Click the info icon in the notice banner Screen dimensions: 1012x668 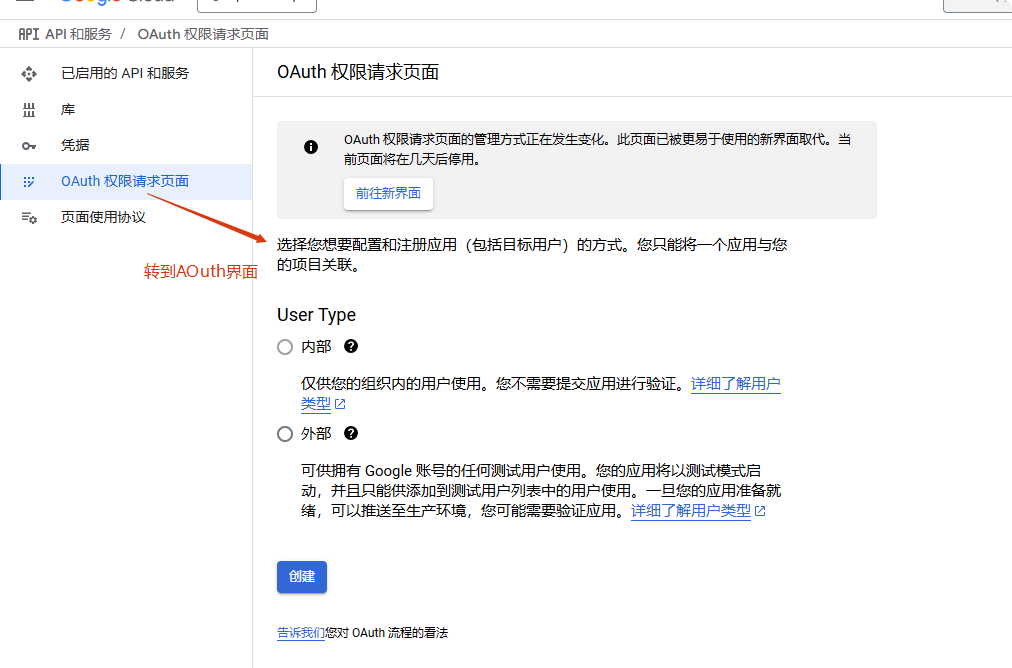(x=311, y=147)
